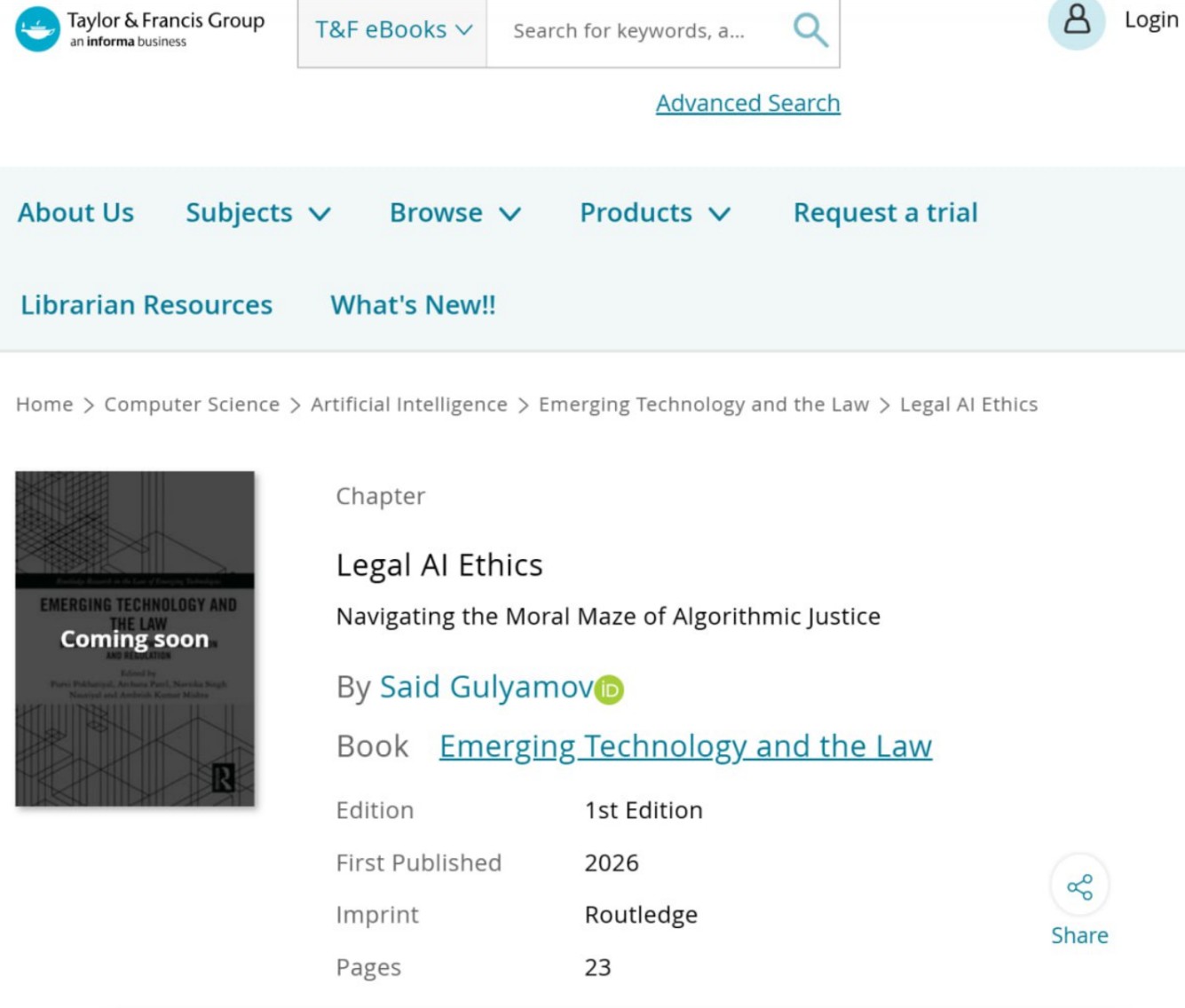Image resolution: width=1185 pixels, height=1008 pixels.
Task: Expand the Subjects menu
Action: (257, 213)
